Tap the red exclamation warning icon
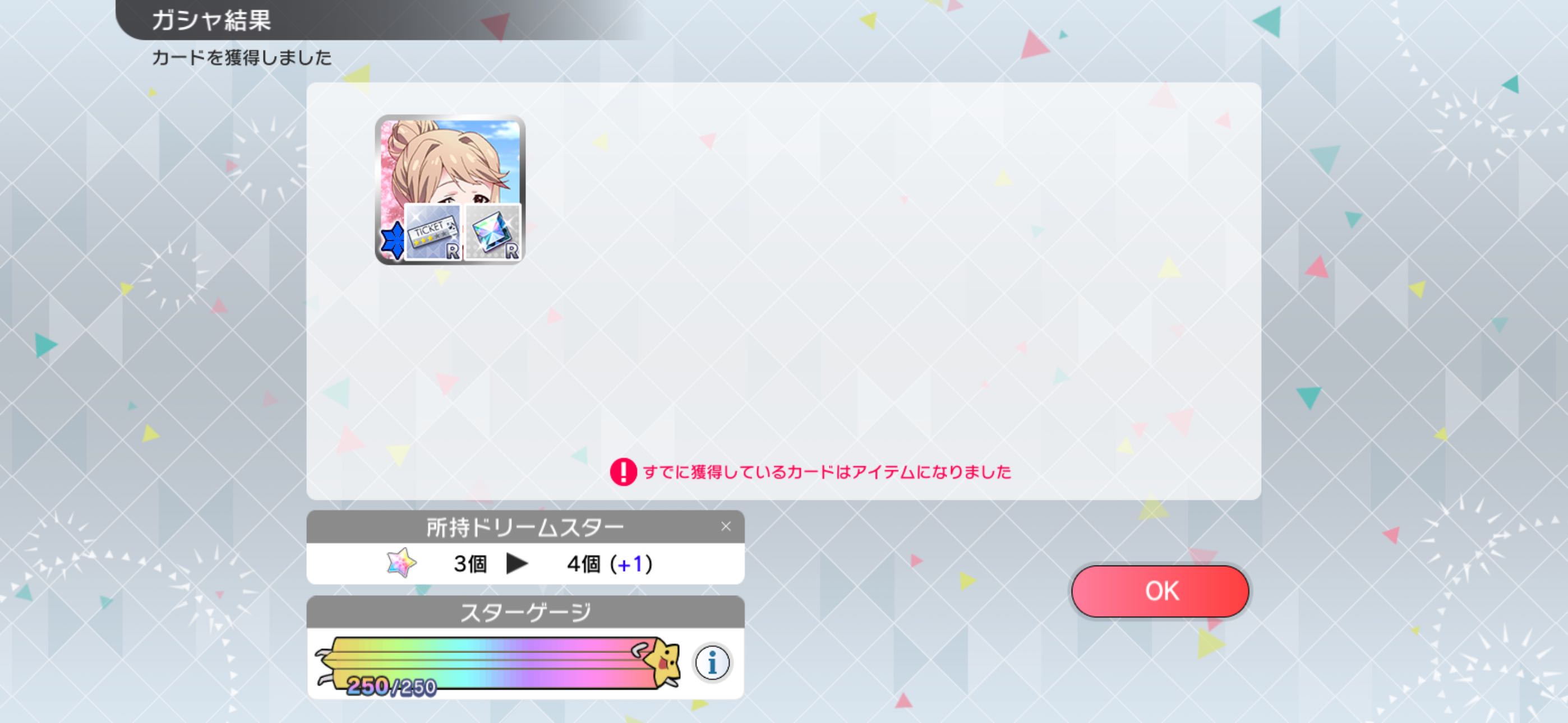The image size is (1568, 723). [x=623, y=472]
